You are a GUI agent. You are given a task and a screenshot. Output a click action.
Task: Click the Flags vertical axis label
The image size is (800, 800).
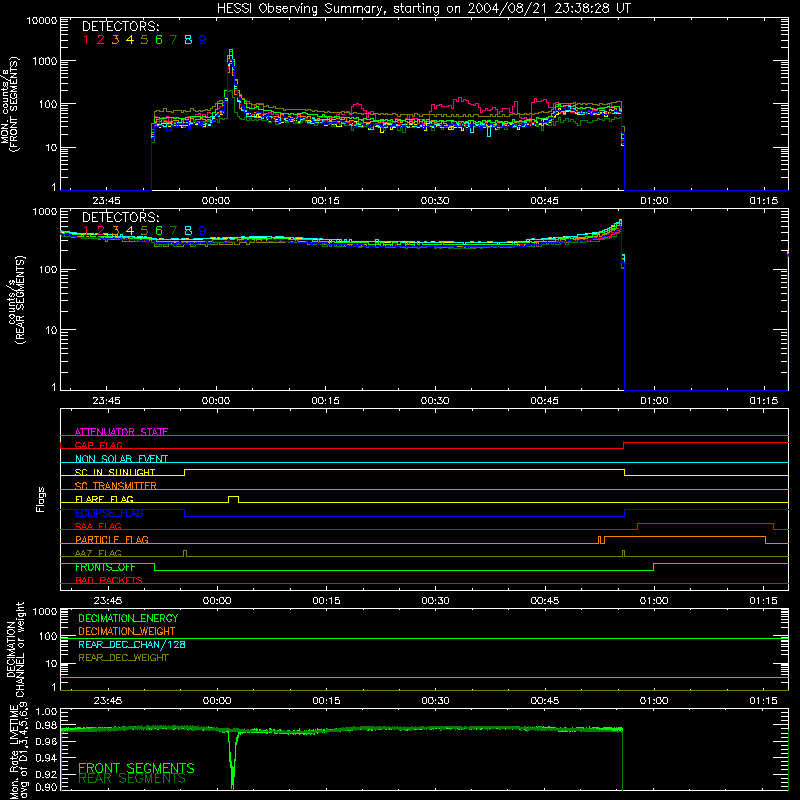(x=40, y=499)
